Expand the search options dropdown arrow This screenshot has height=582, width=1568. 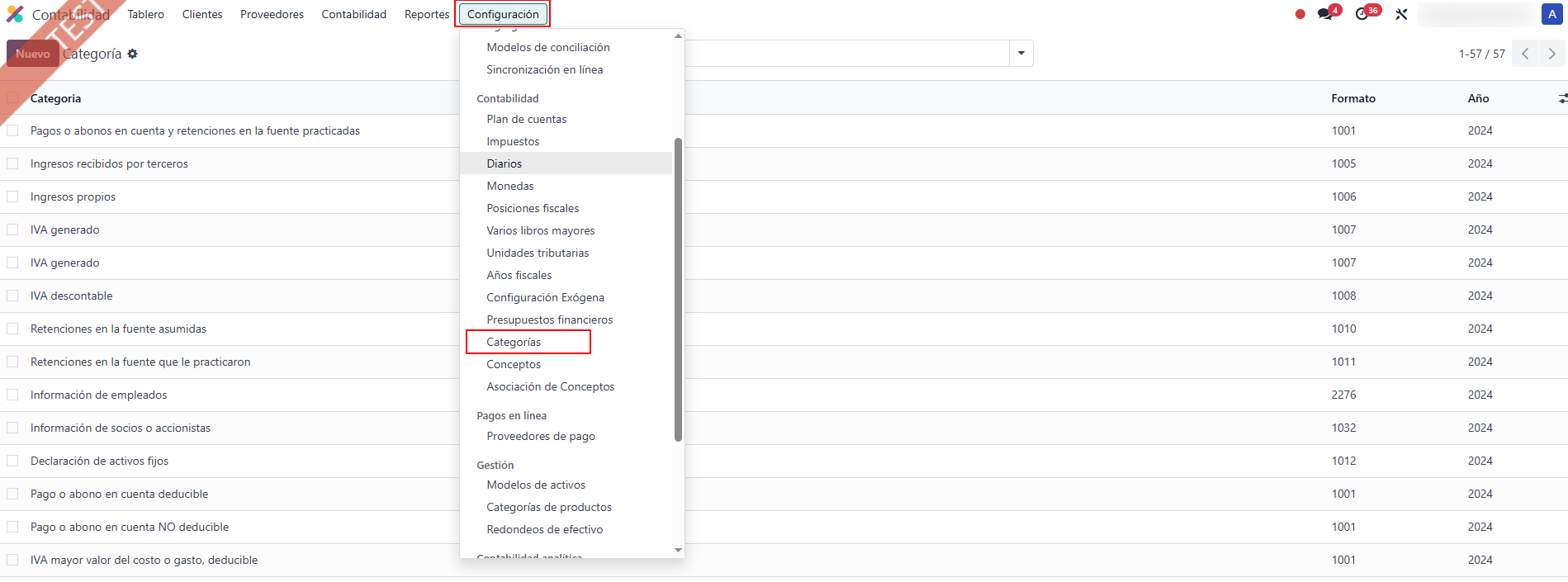1021,54
